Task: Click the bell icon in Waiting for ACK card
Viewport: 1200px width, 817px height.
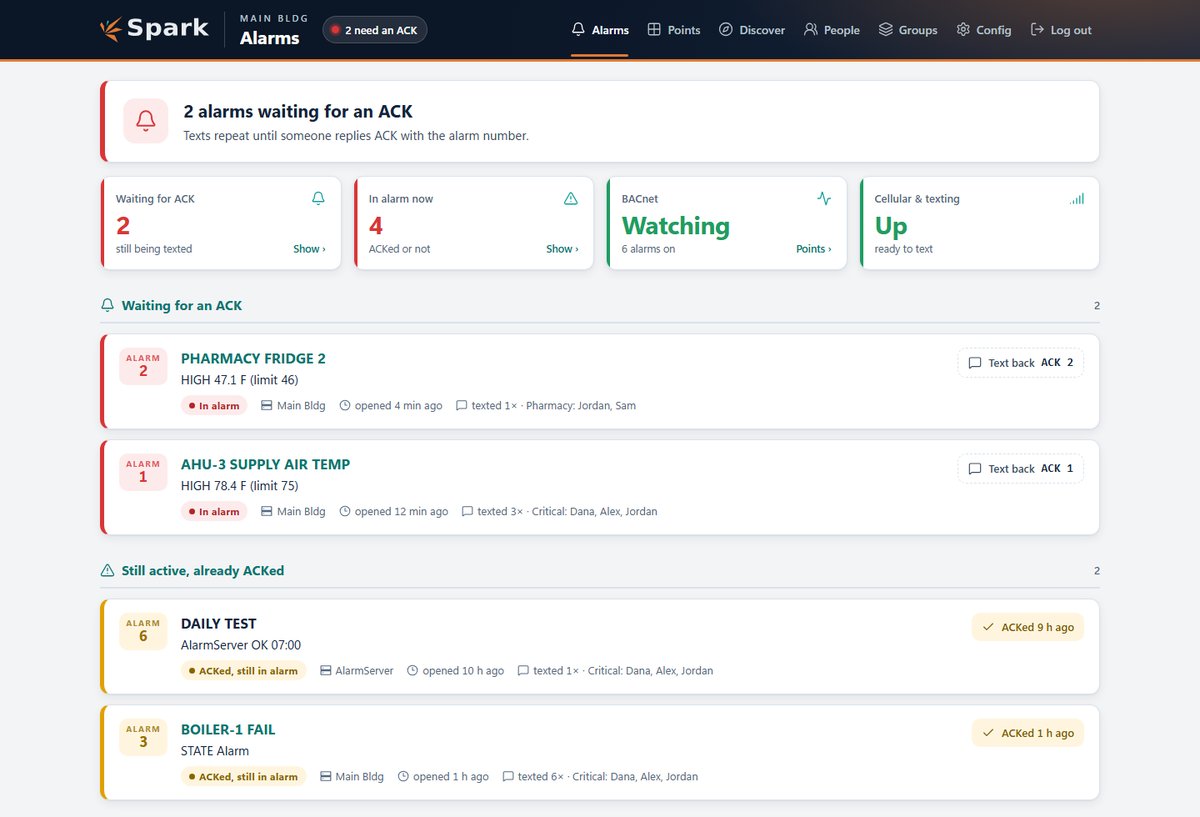Action: pos(318,199)
